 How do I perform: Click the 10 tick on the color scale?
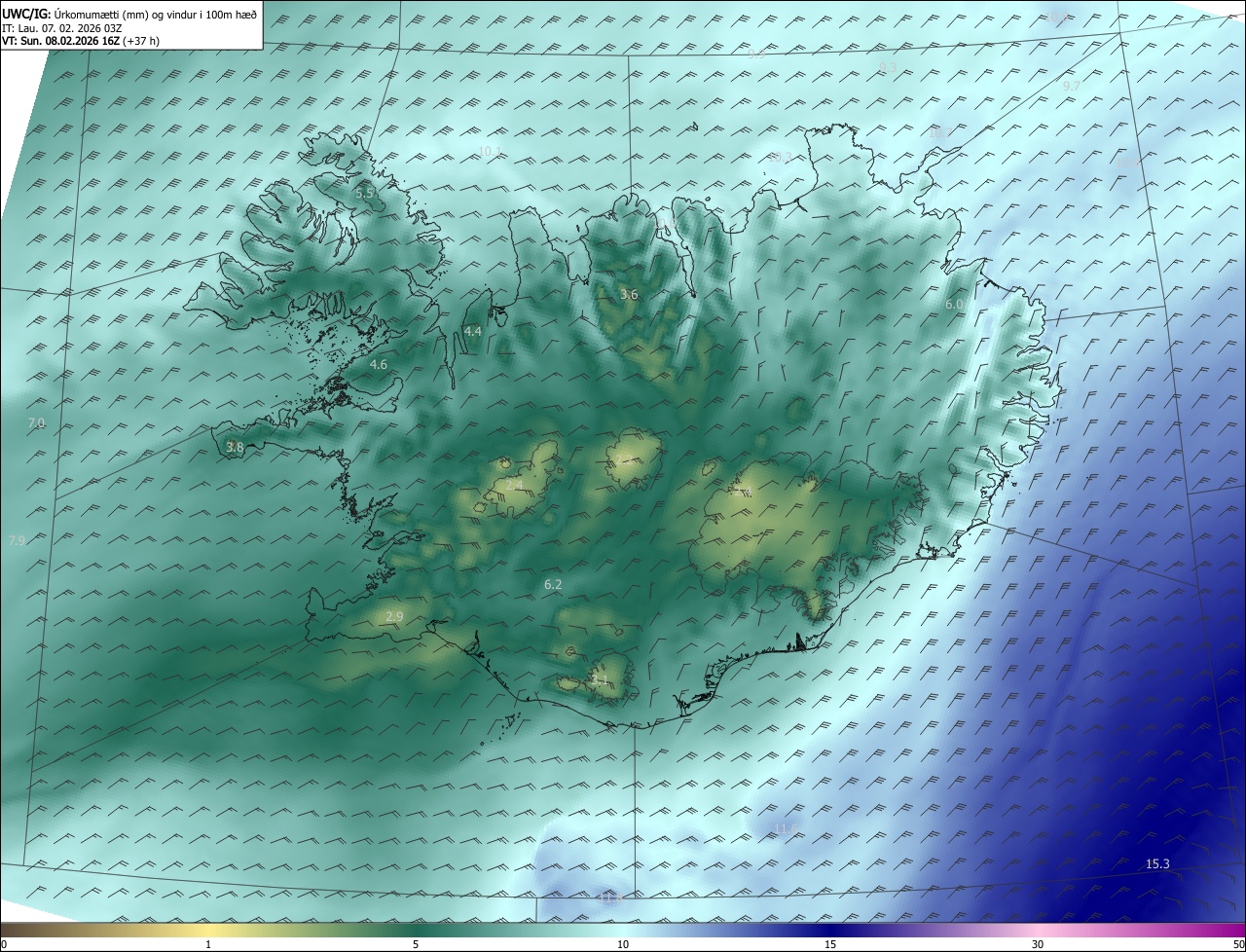[623, 945]
